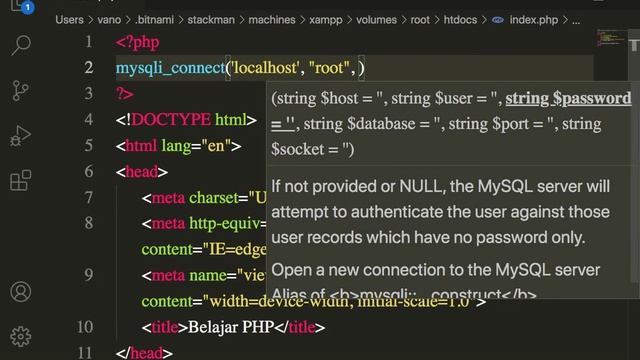The image size is (640, 360).
Task: Click the html lang="en" tag
Action: 178,146
